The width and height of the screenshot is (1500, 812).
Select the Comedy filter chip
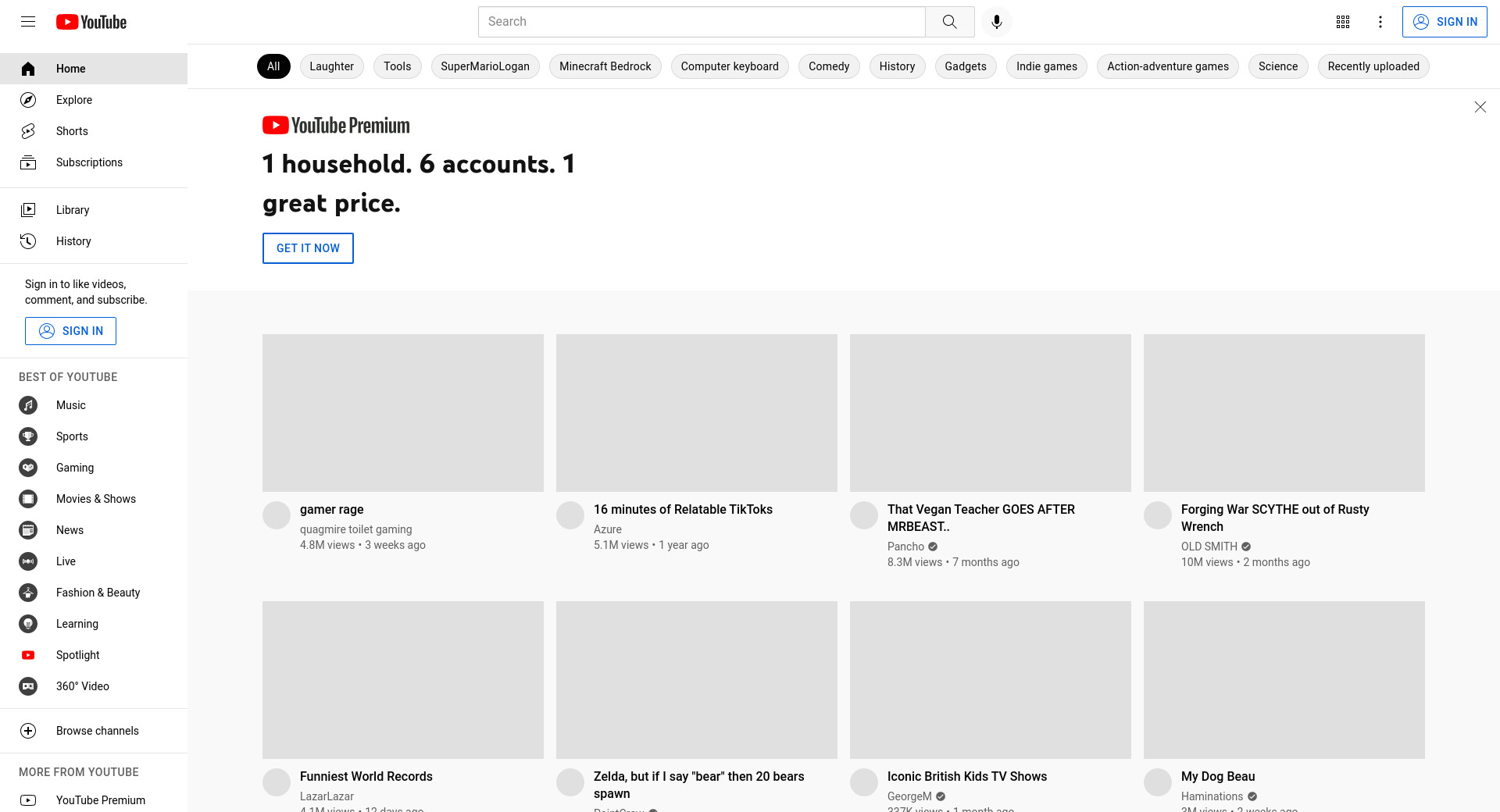coord(829,66)
